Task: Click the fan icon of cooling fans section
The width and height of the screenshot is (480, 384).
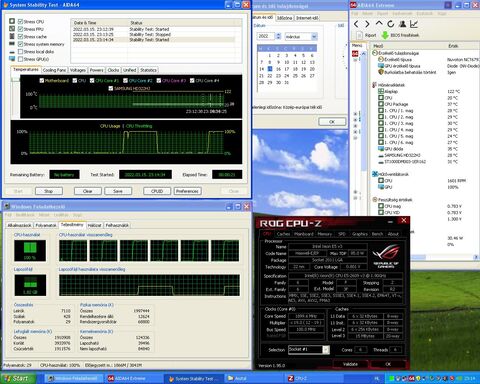Action: (x=375, y=174)
